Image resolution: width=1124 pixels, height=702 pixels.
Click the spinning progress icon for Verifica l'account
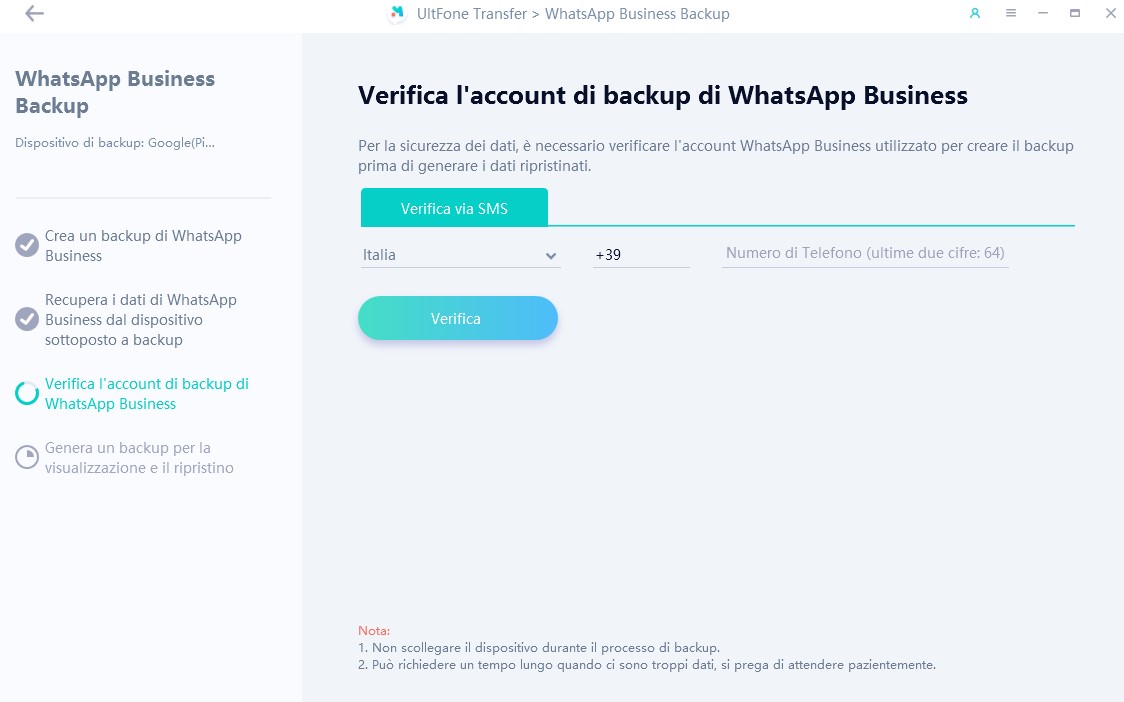(x=27, y=394)
